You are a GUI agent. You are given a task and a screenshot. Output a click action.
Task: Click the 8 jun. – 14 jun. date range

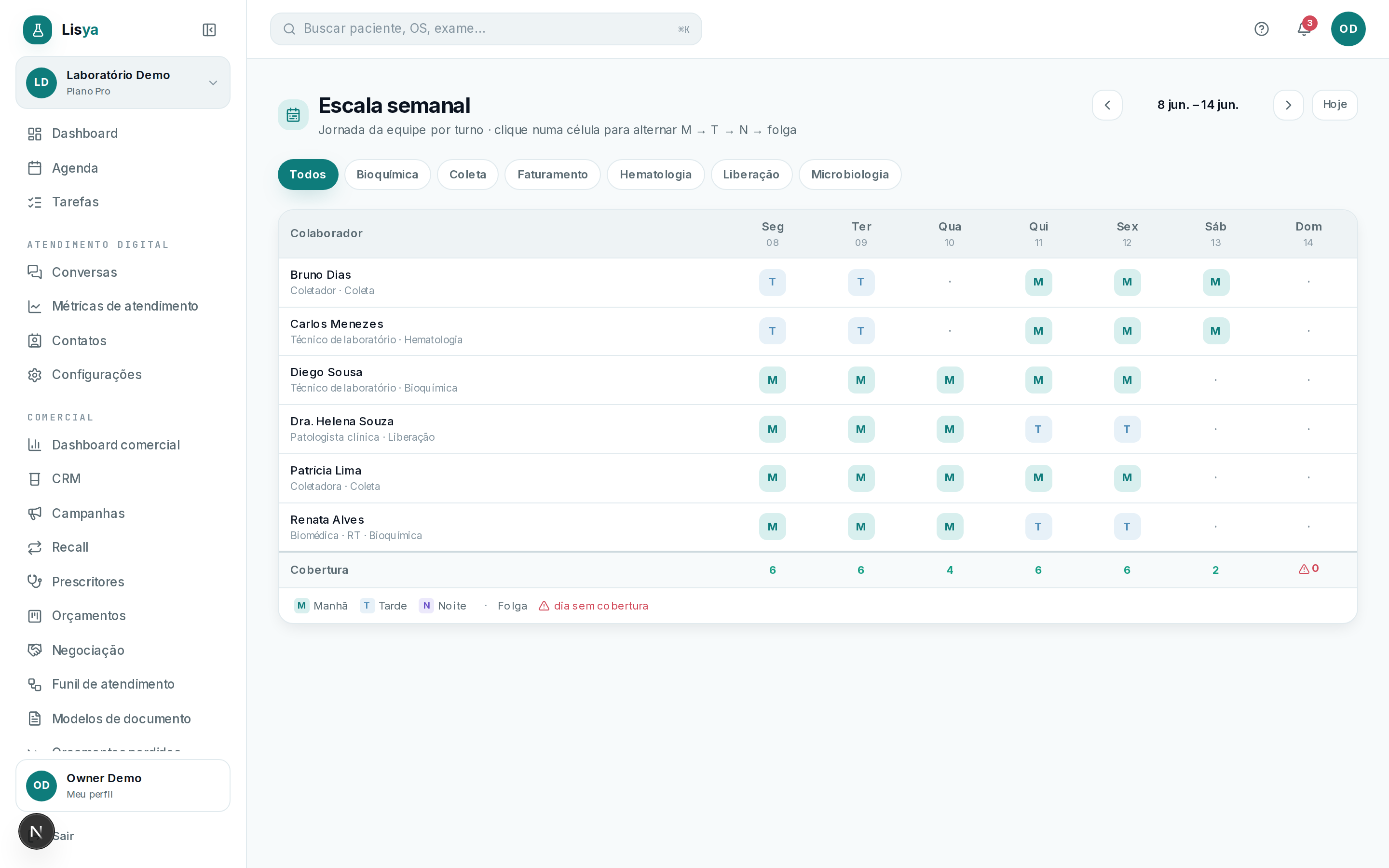click(x=1198, y=105)
